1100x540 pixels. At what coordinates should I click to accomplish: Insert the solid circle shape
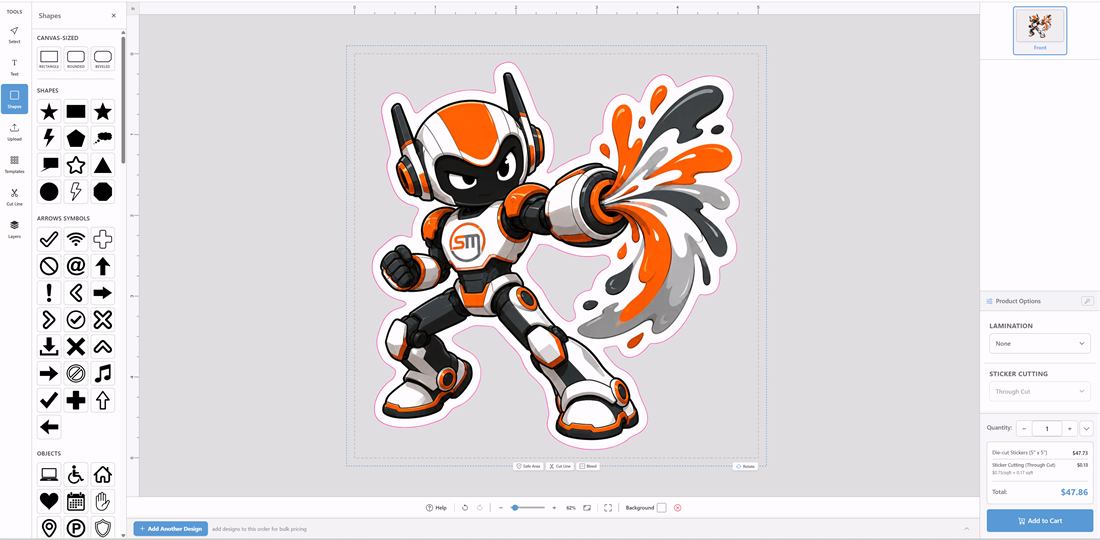[x=49, y=191]
